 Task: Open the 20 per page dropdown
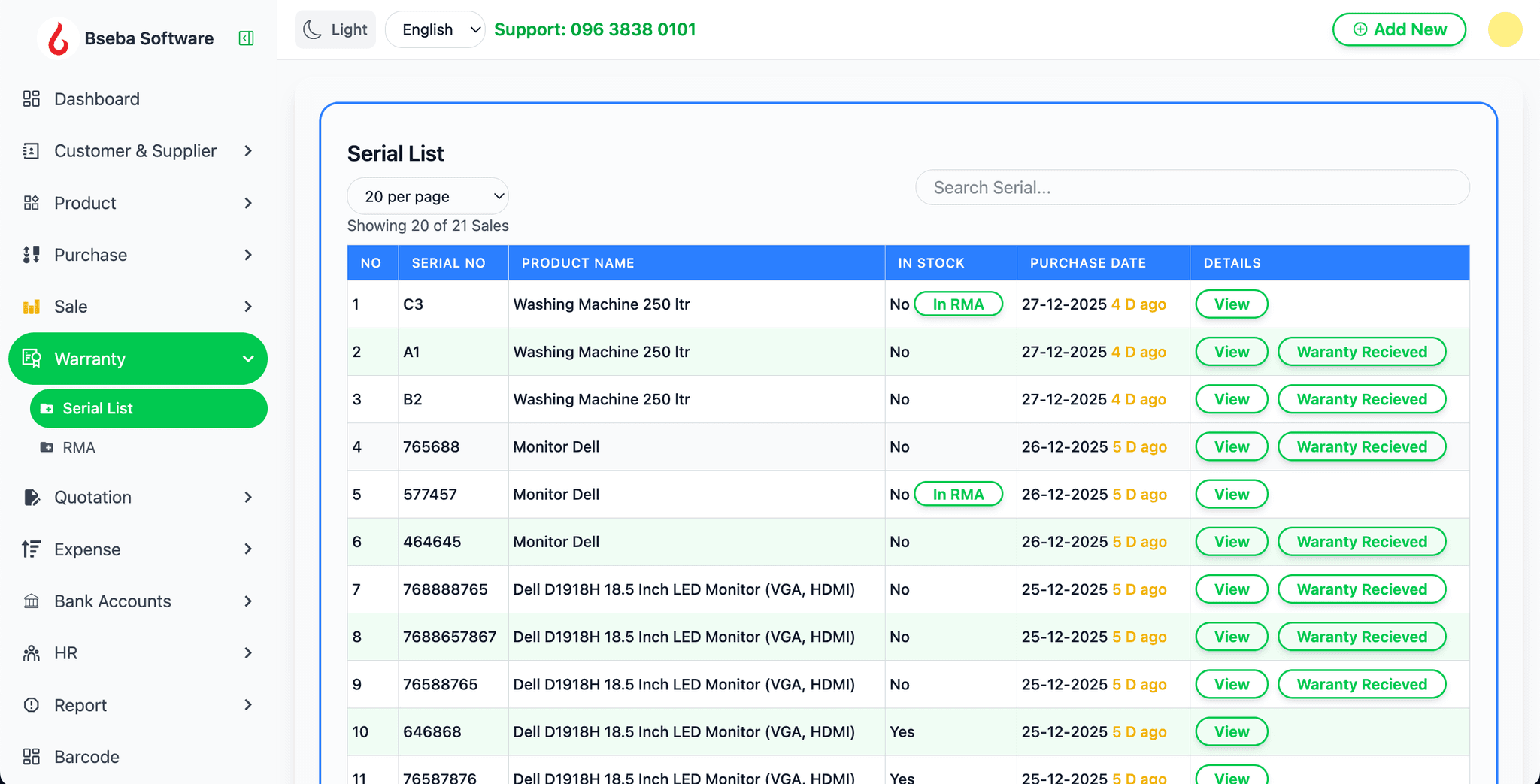(428, 196)
